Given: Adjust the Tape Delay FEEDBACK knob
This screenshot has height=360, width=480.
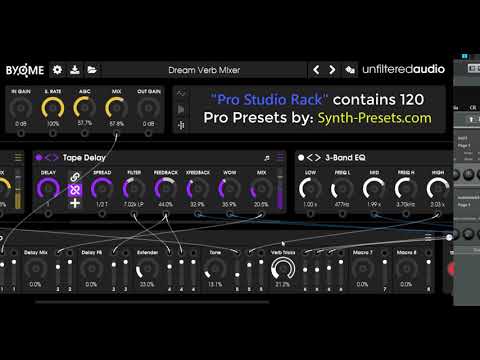Looking at the screenshot, I should click(x=165, y=188).
